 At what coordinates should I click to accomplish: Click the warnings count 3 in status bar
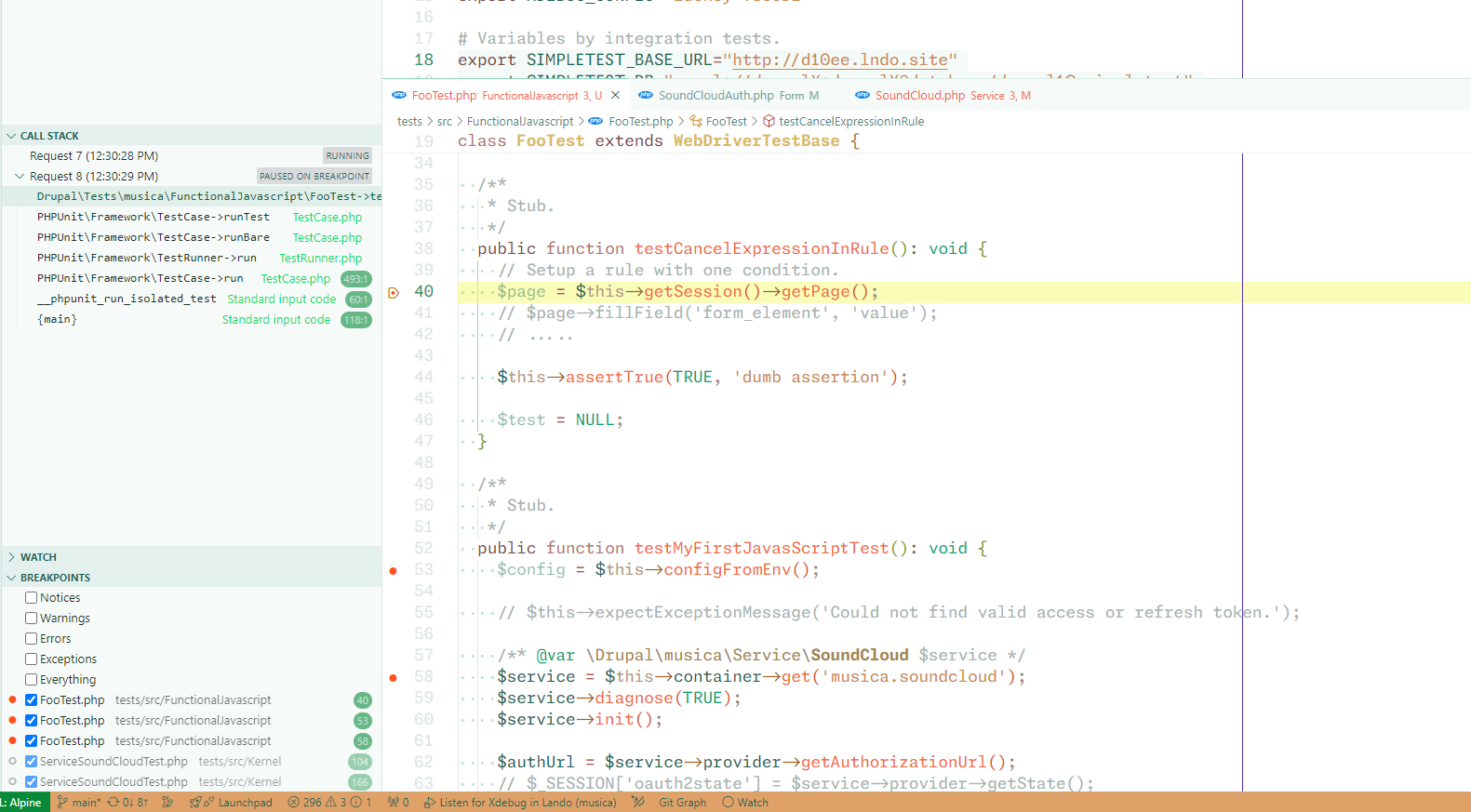point(336,803)
